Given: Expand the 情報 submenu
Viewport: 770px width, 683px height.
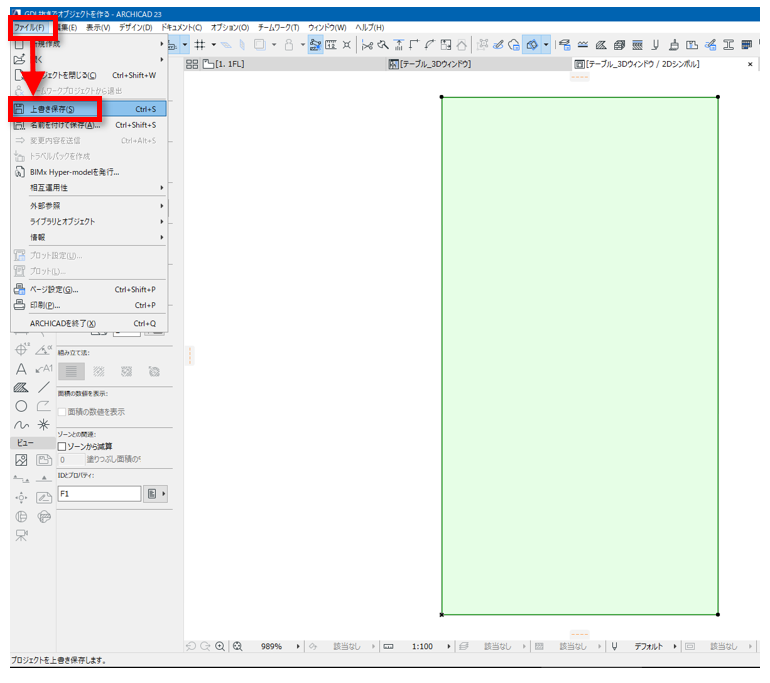Looking at the screenshot, I should (89, 237).
